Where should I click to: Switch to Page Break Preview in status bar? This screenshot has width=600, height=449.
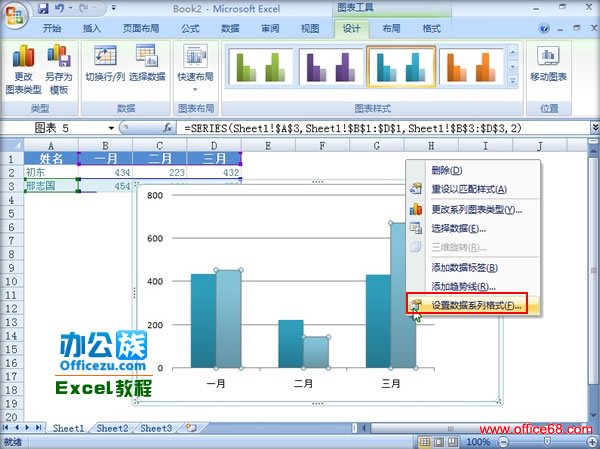(452, 442)
